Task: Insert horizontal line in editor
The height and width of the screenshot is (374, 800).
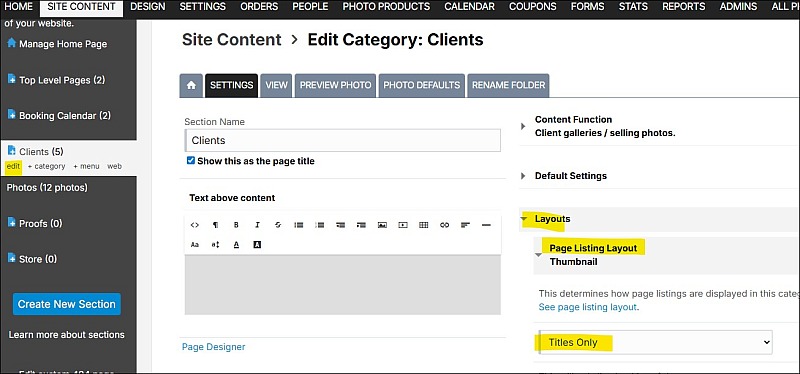Action: click(x=486, y=225)
